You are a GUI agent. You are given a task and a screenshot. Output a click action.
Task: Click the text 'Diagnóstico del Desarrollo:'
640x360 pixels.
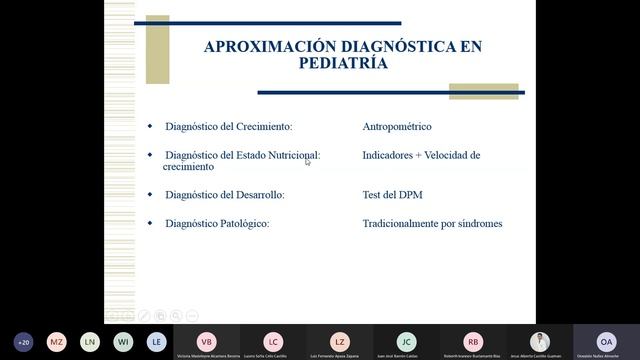click(225, 195)
